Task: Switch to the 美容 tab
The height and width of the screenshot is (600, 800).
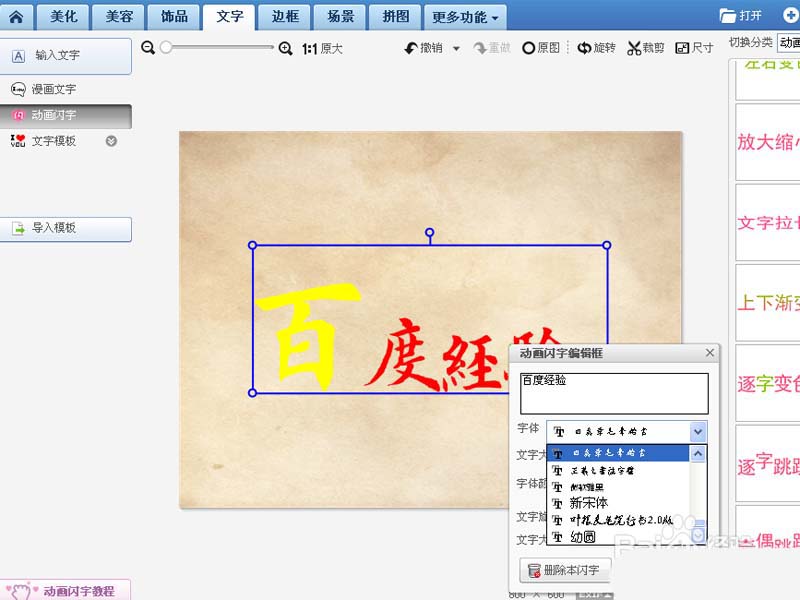Action: coord(119,17)
